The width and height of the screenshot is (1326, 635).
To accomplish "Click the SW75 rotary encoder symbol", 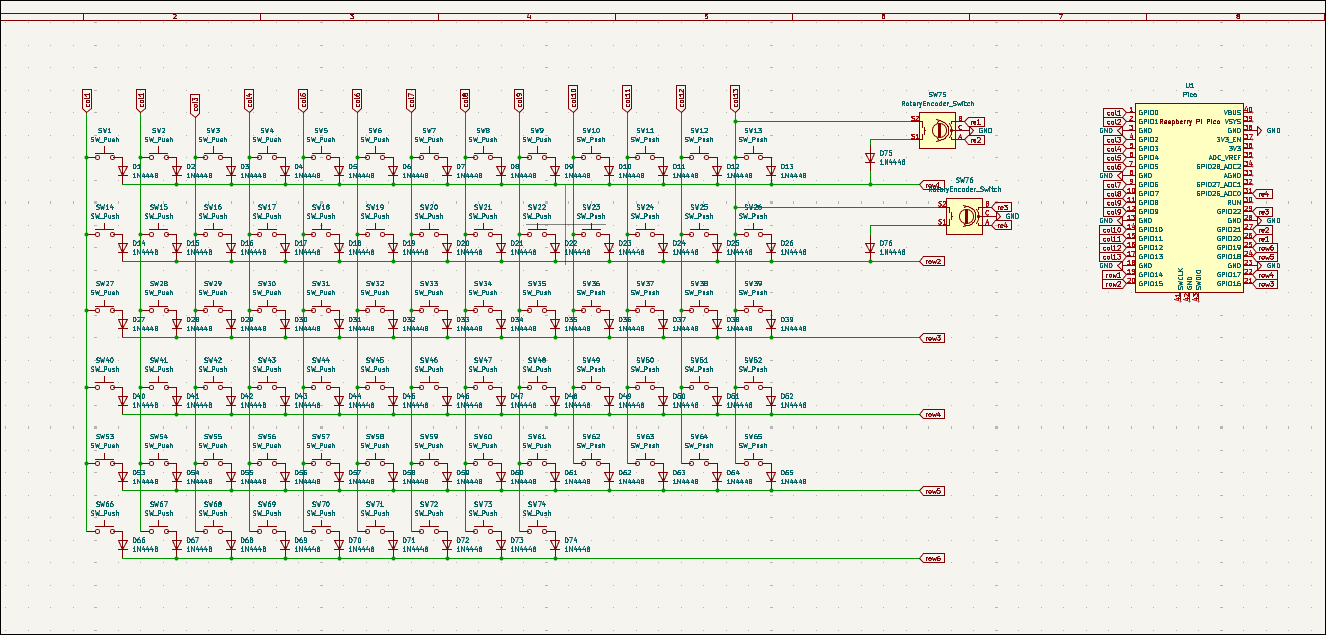I will (939, 130).
